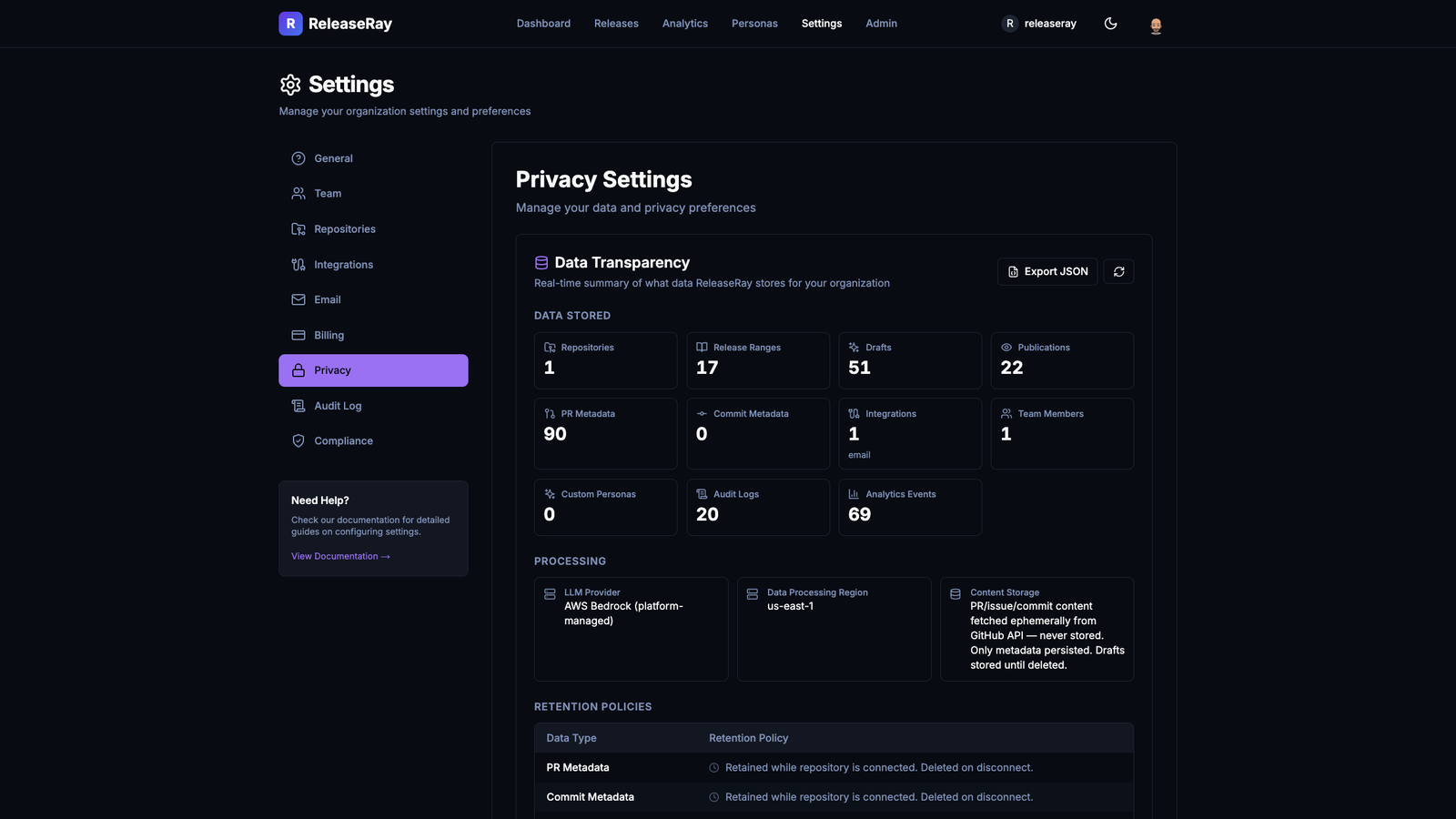
Task: Open Integrations via the plug icon
Action: pos(298,264)
